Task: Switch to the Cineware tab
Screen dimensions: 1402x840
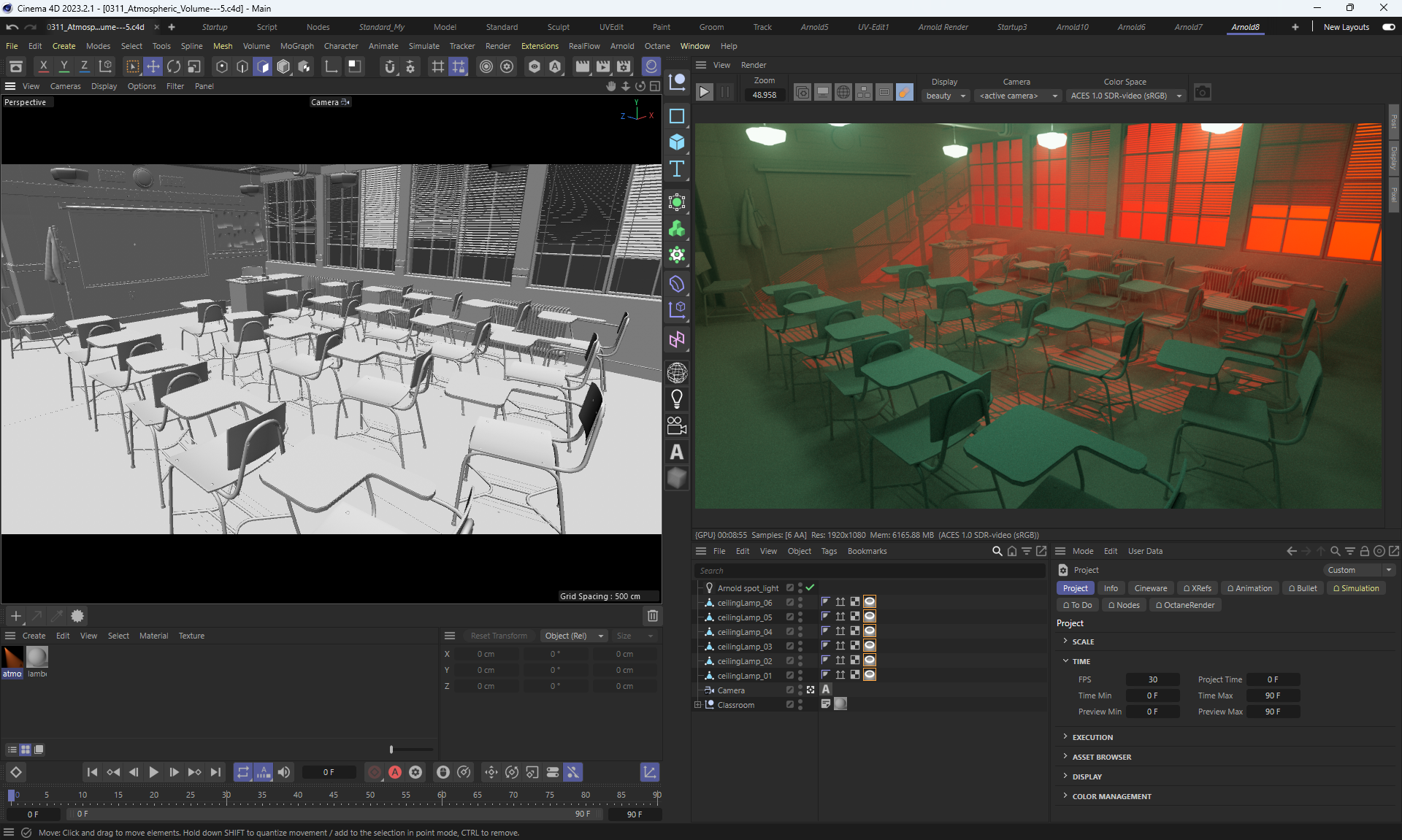Action: [1150, 588]
